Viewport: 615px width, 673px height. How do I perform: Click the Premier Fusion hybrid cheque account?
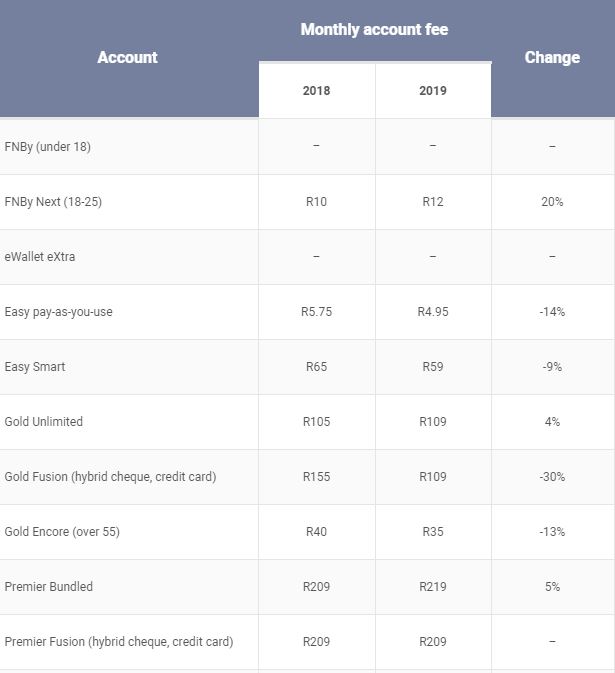[118, 642]
